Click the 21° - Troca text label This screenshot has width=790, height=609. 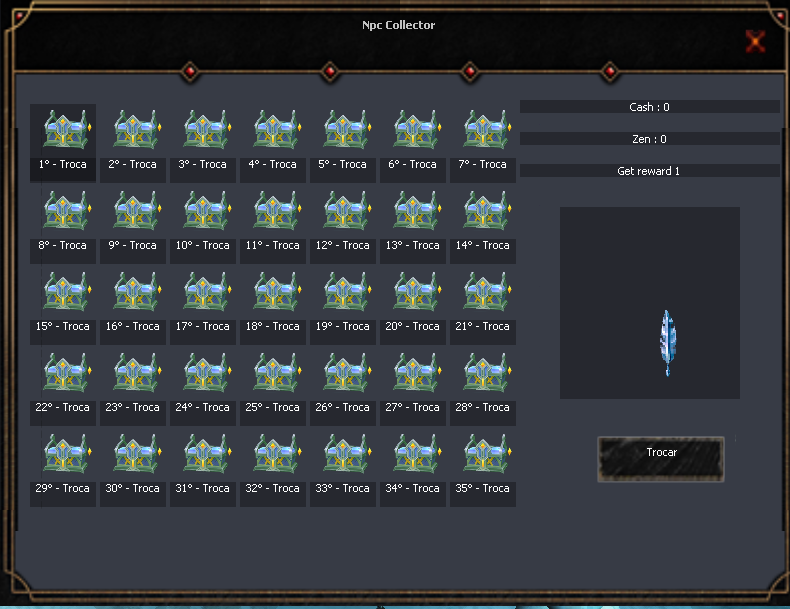tap(483, 326)
